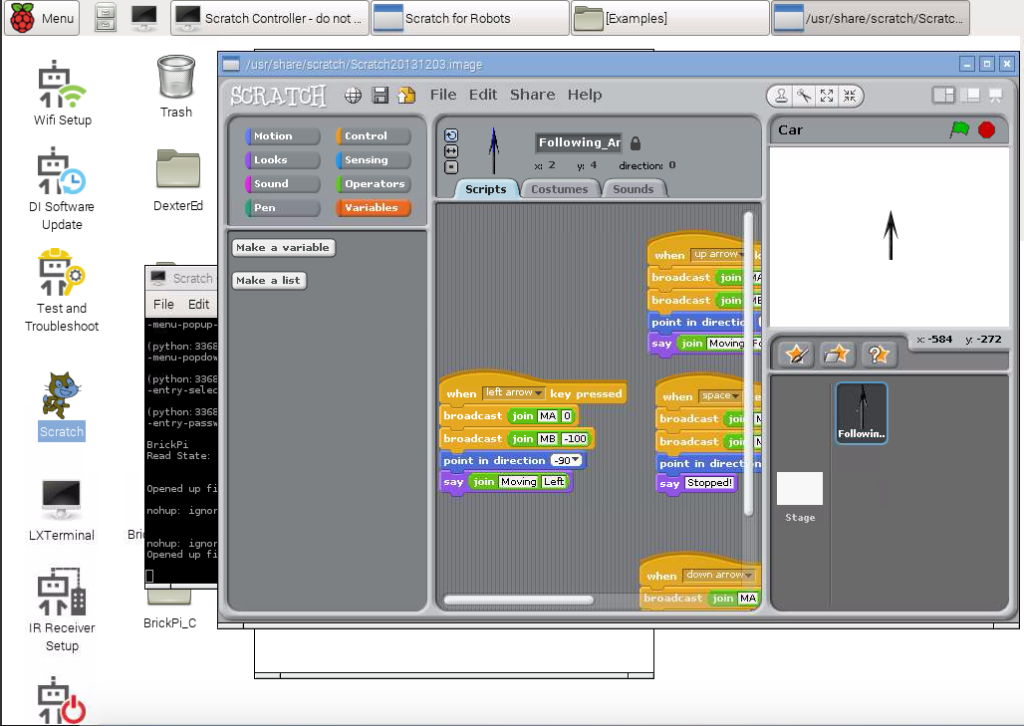Image resolution: width=1024 pixels, height=726 pixels.
Task: Paint a new sprite
Action: coord(797,354)
